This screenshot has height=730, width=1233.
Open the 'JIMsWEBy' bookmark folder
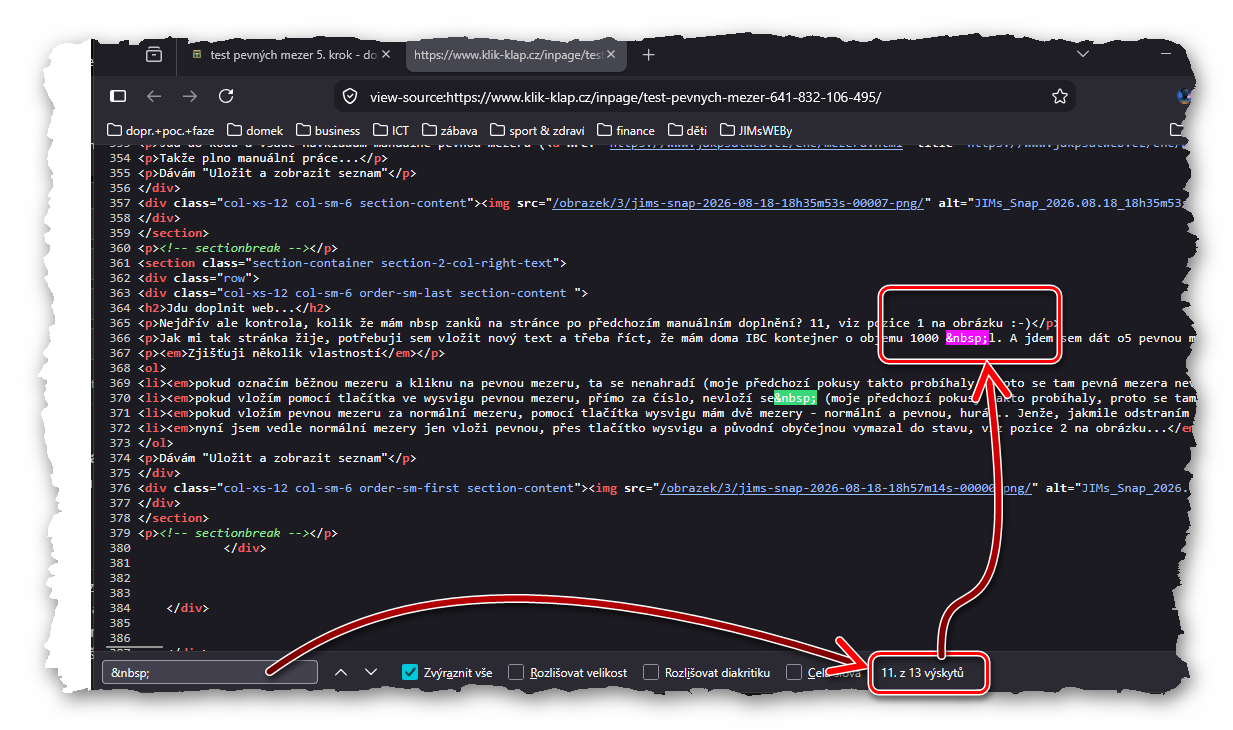(755, 131)
